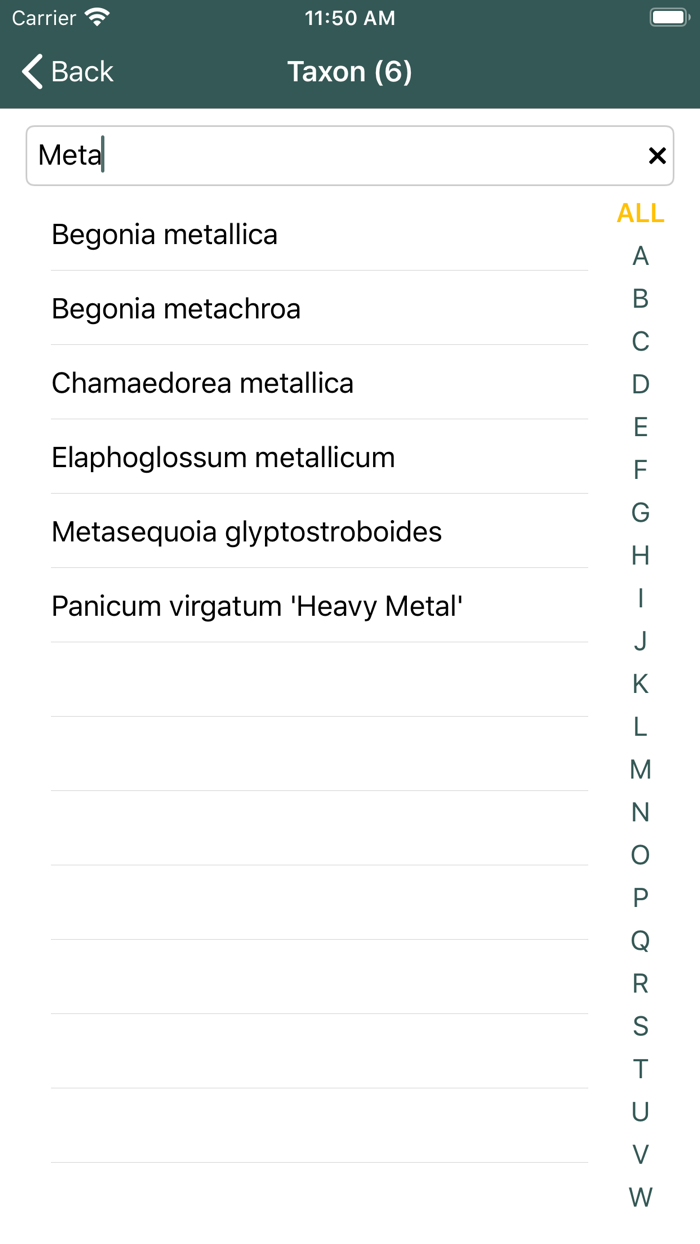
Task: Tap the Back chevron arrow
Action: (x=32, y=72)
